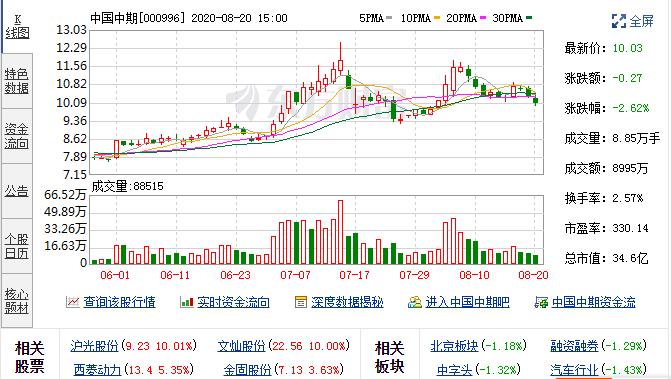This screenshot has width=671, height=379.
Task: Click the 20PMA magenta legend swatch
Action: pos(483,18)
